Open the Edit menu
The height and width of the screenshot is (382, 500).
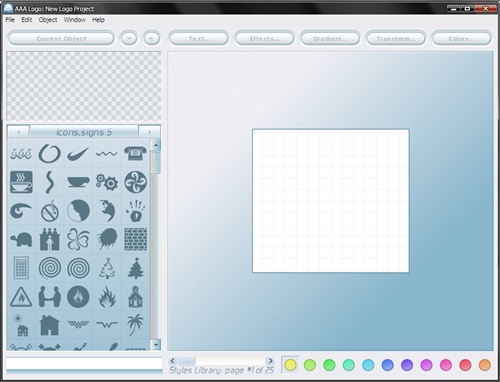point(27,20)
